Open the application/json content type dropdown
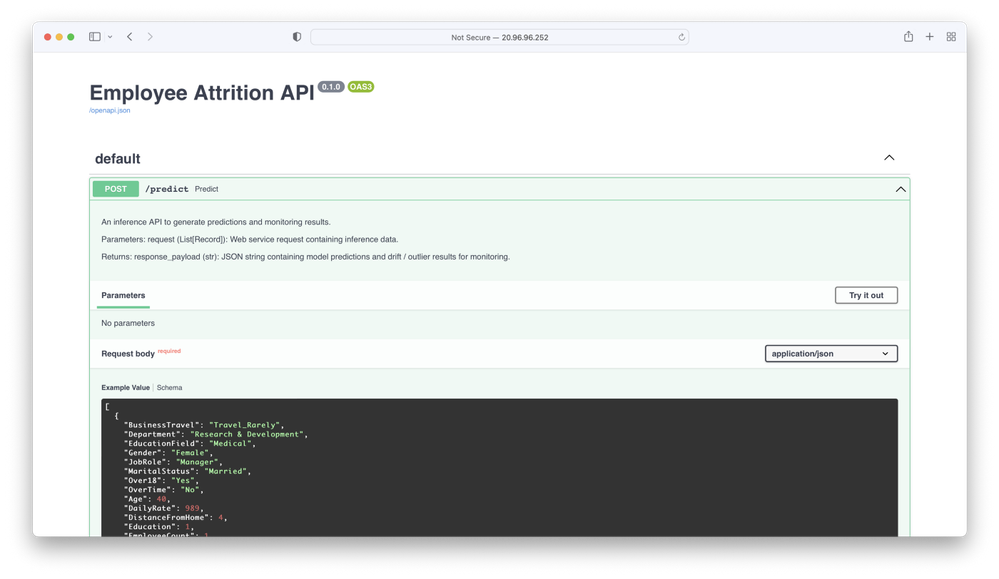The height and width of the screenshot is (579, 999). (831, 354)
